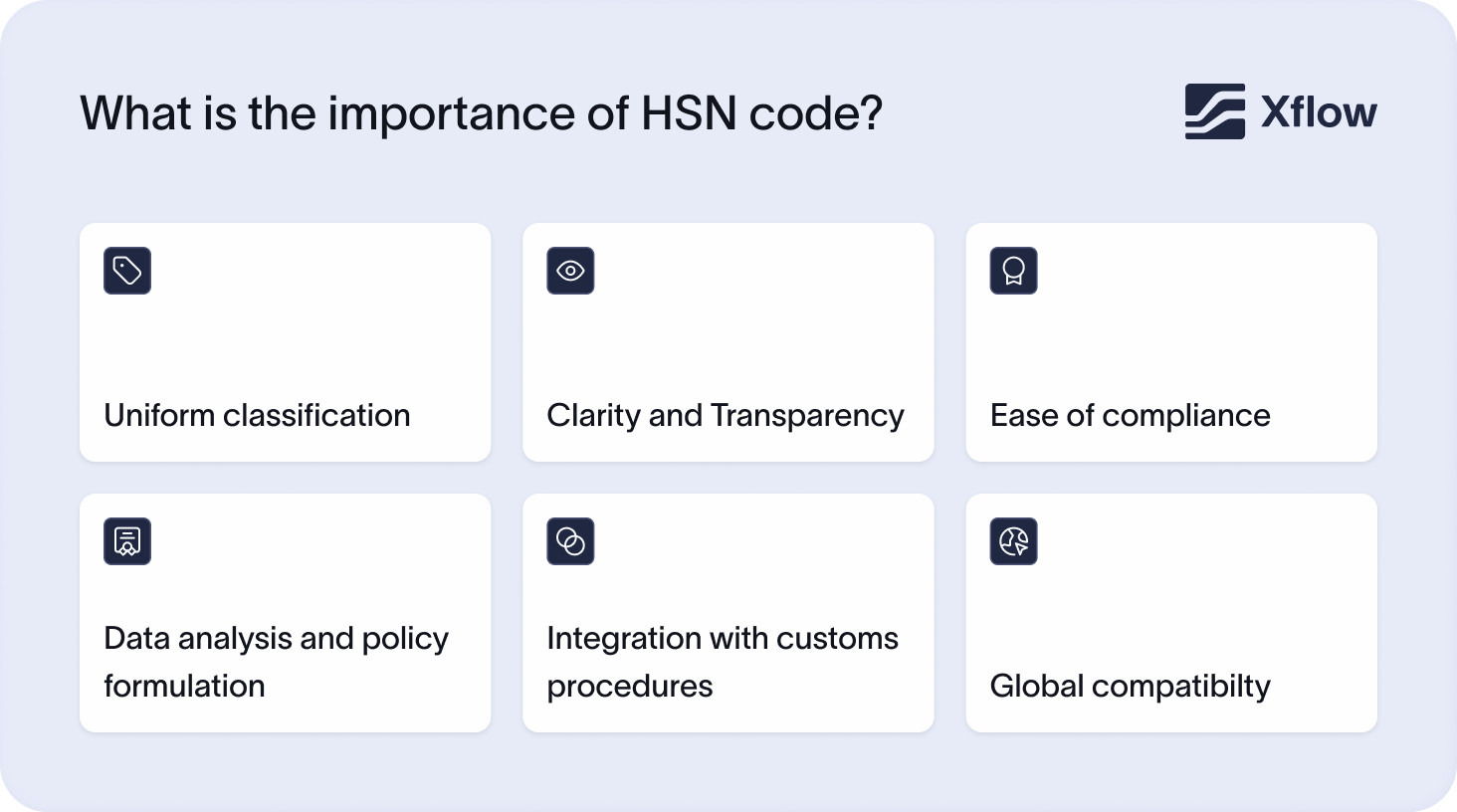Select the Uniform classification label
Image resolution: width=1457 pixels, height=812 pixels.
257,415
